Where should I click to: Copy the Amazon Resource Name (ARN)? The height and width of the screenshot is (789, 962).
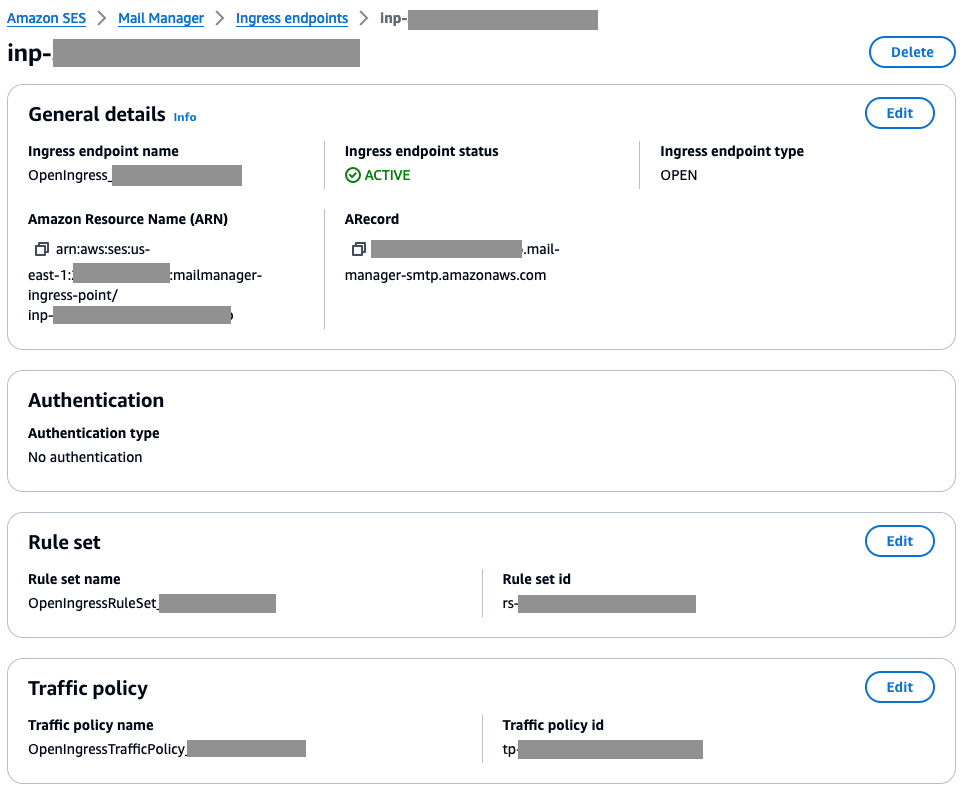[x=41, y=248]
